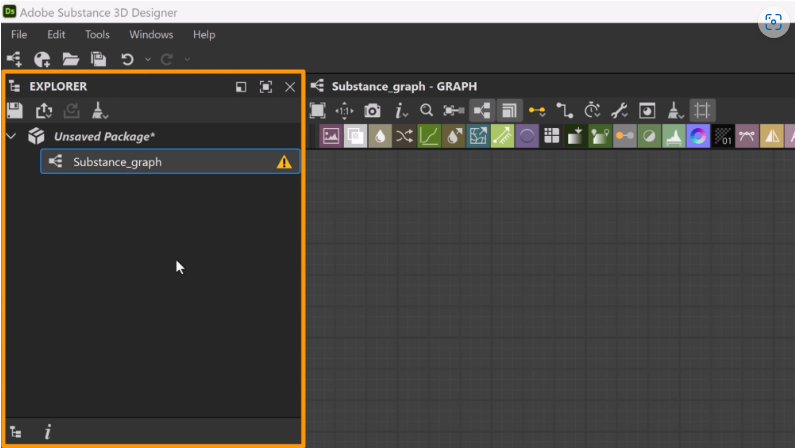Click the New MDL material graph icon
This screenshot has width=795, height=448.
[42, 59]
